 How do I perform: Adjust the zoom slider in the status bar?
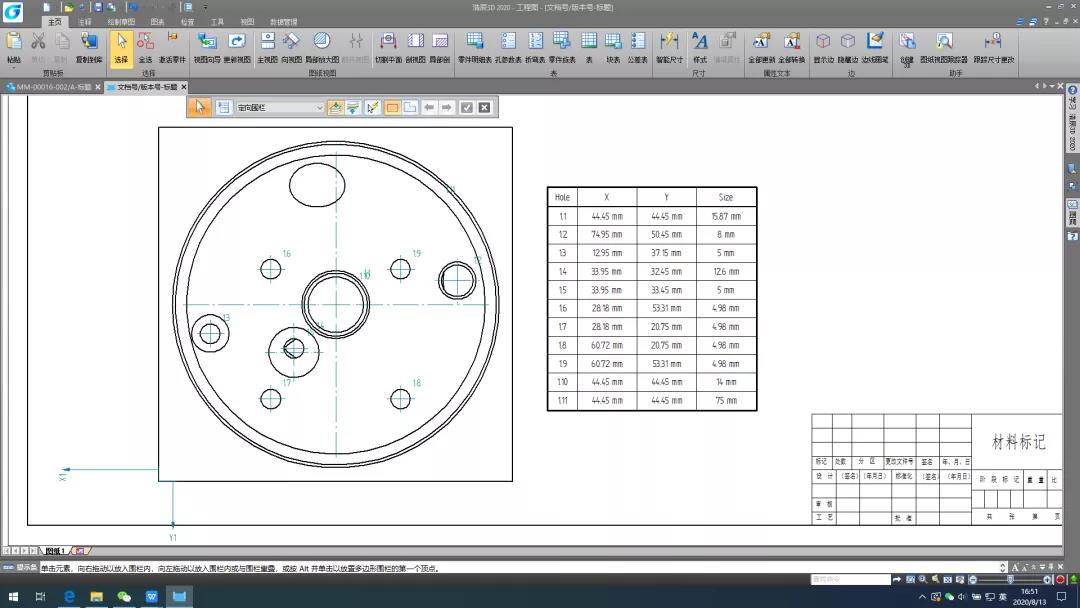point(1010,579)
